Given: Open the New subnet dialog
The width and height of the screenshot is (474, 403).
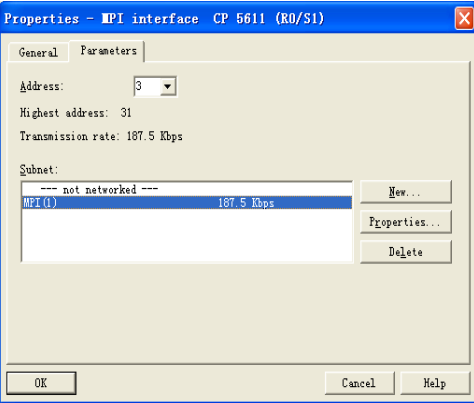Looking at the screenshot, I should tap(406, 192).
